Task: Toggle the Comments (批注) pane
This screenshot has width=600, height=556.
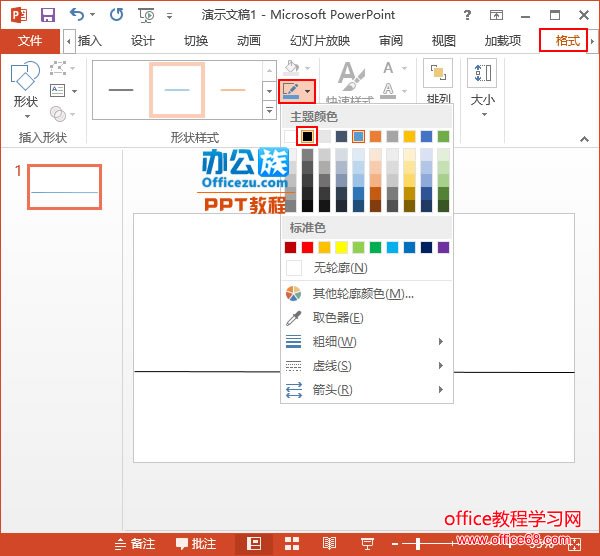Action: coord(196,544)
